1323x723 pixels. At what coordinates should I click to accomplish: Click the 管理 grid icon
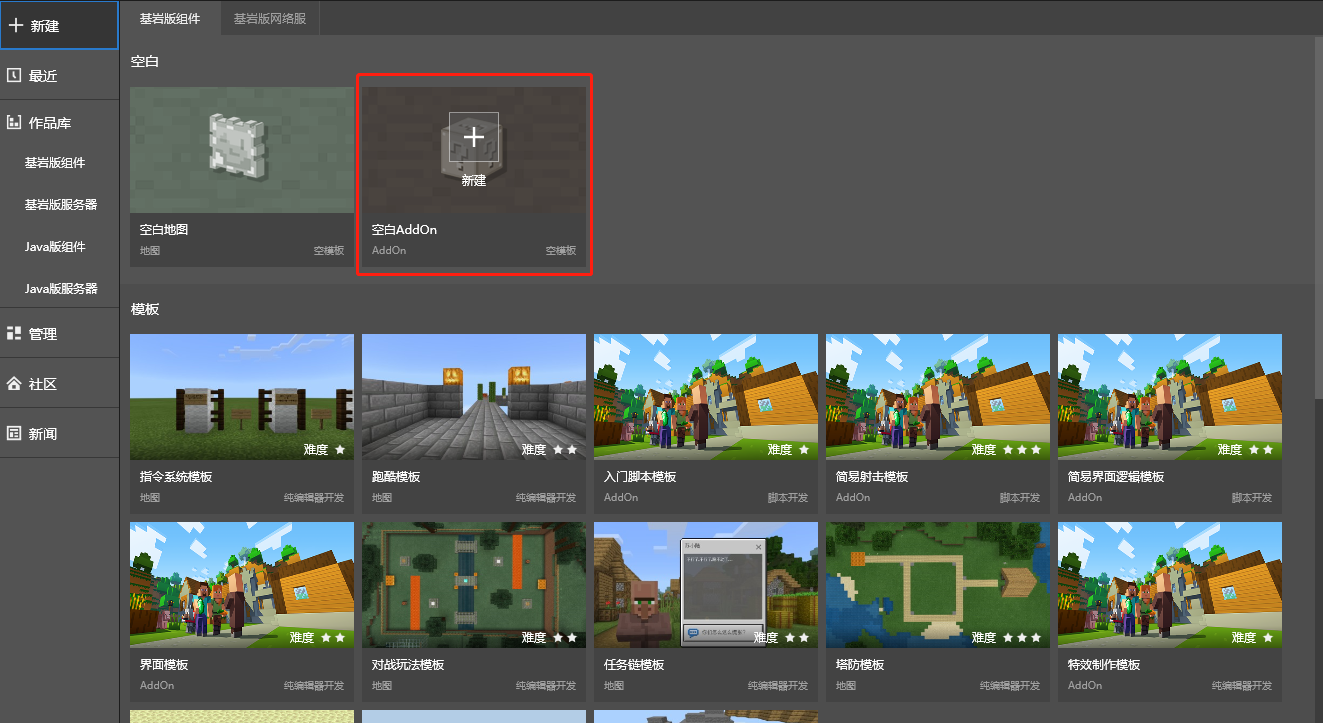point(14,333)
